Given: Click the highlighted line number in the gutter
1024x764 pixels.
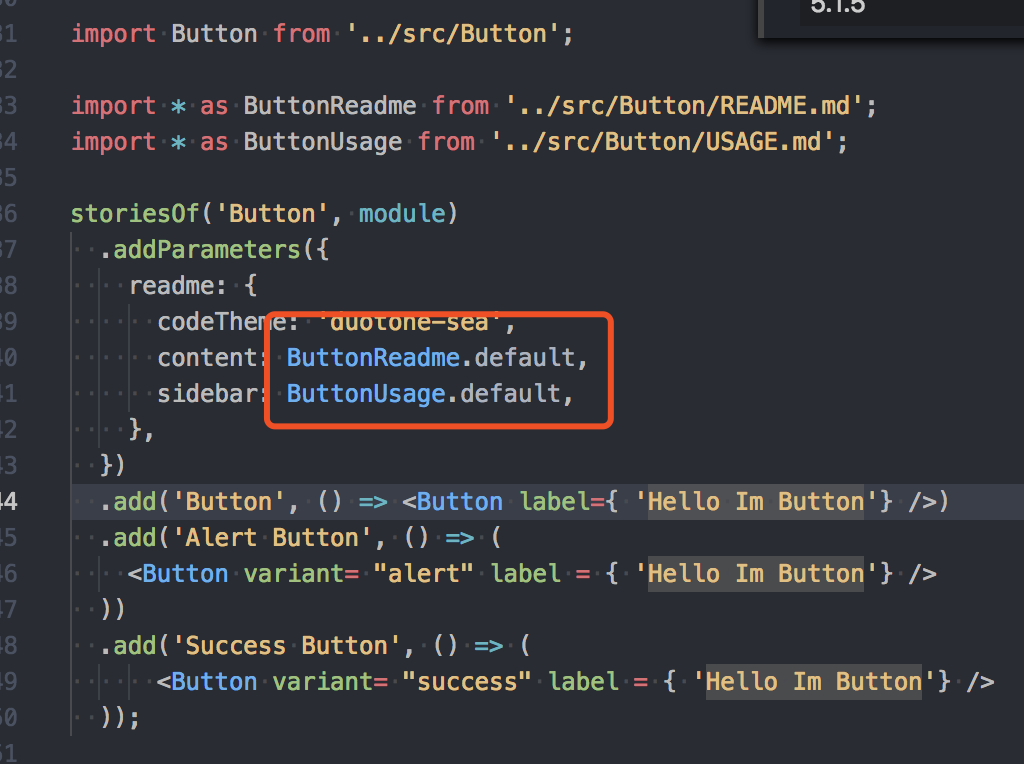Looking at the screenshot, I should pos(8,502).
